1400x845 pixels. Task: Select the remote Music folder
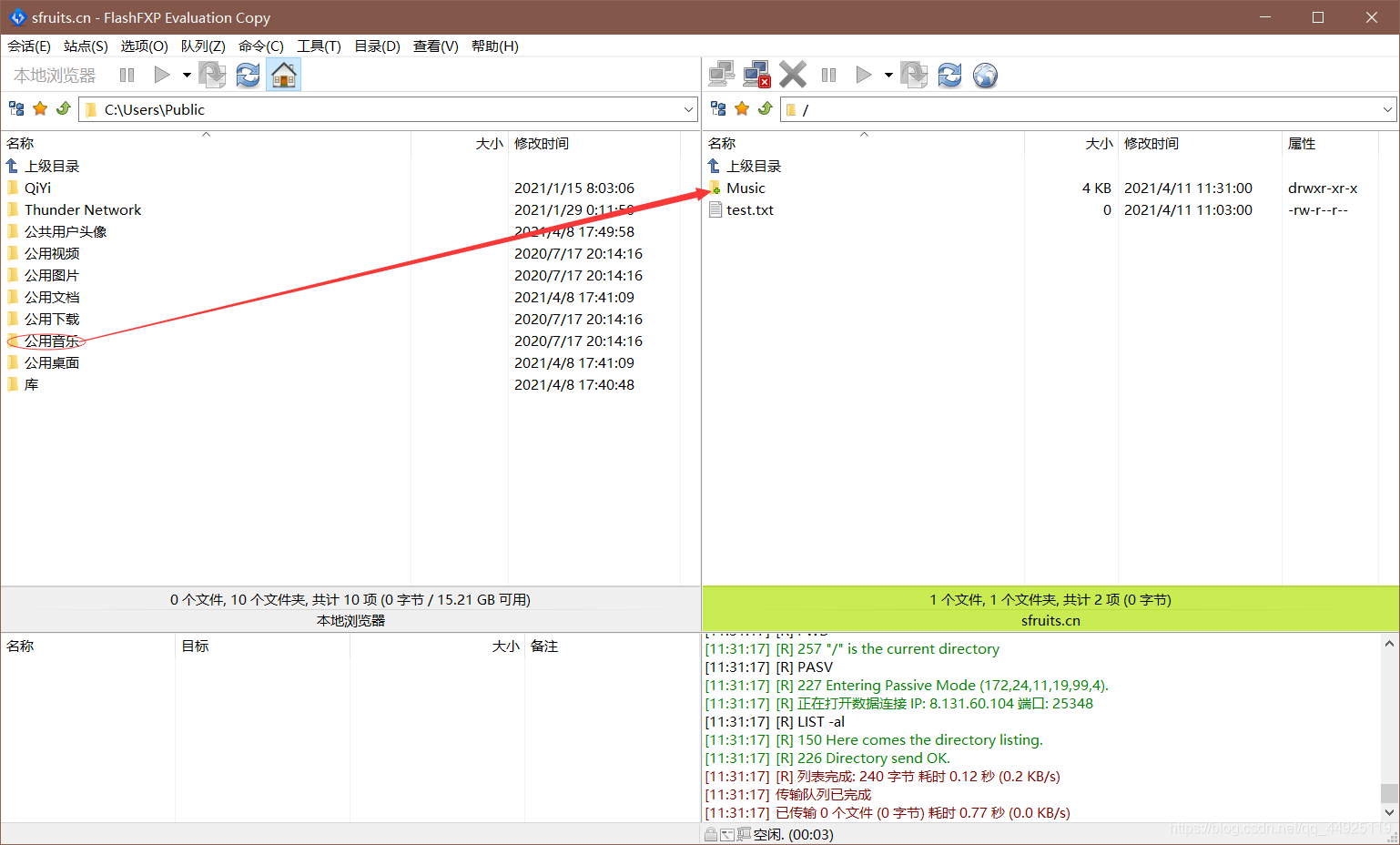coord(746,188)
